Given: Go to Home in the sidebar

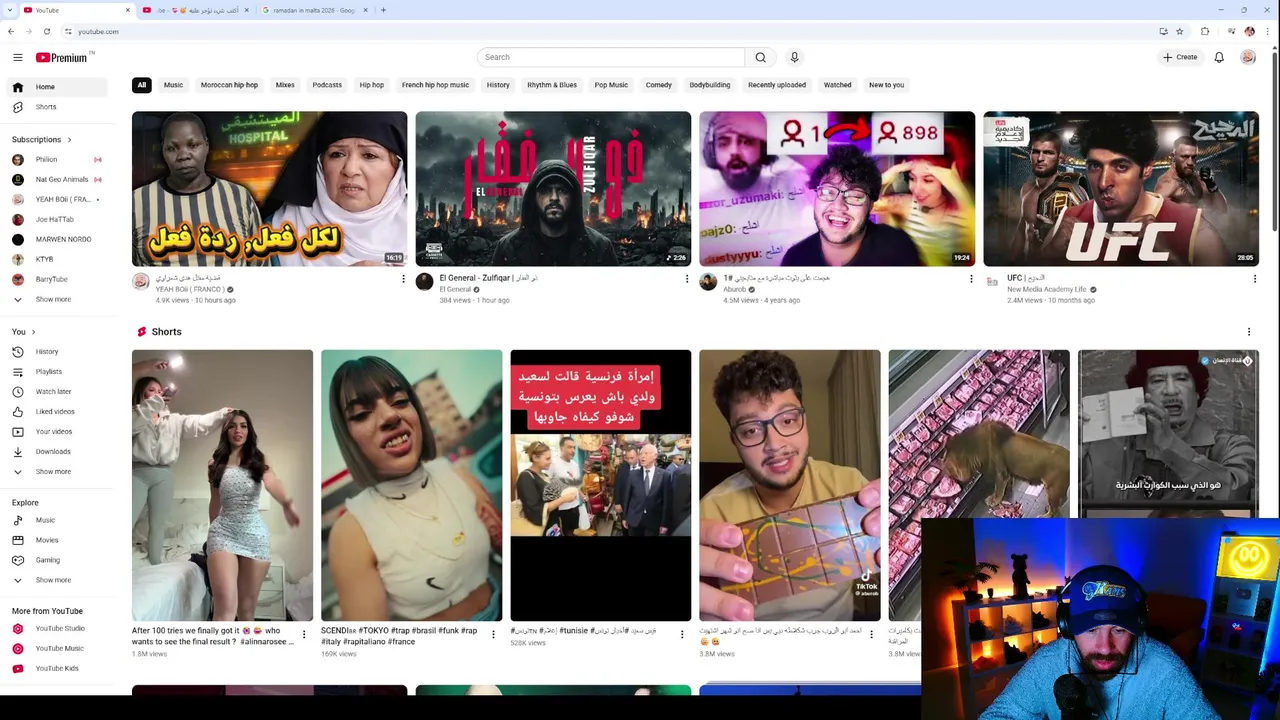Looking at the screenshot, I should pos(56,87).
